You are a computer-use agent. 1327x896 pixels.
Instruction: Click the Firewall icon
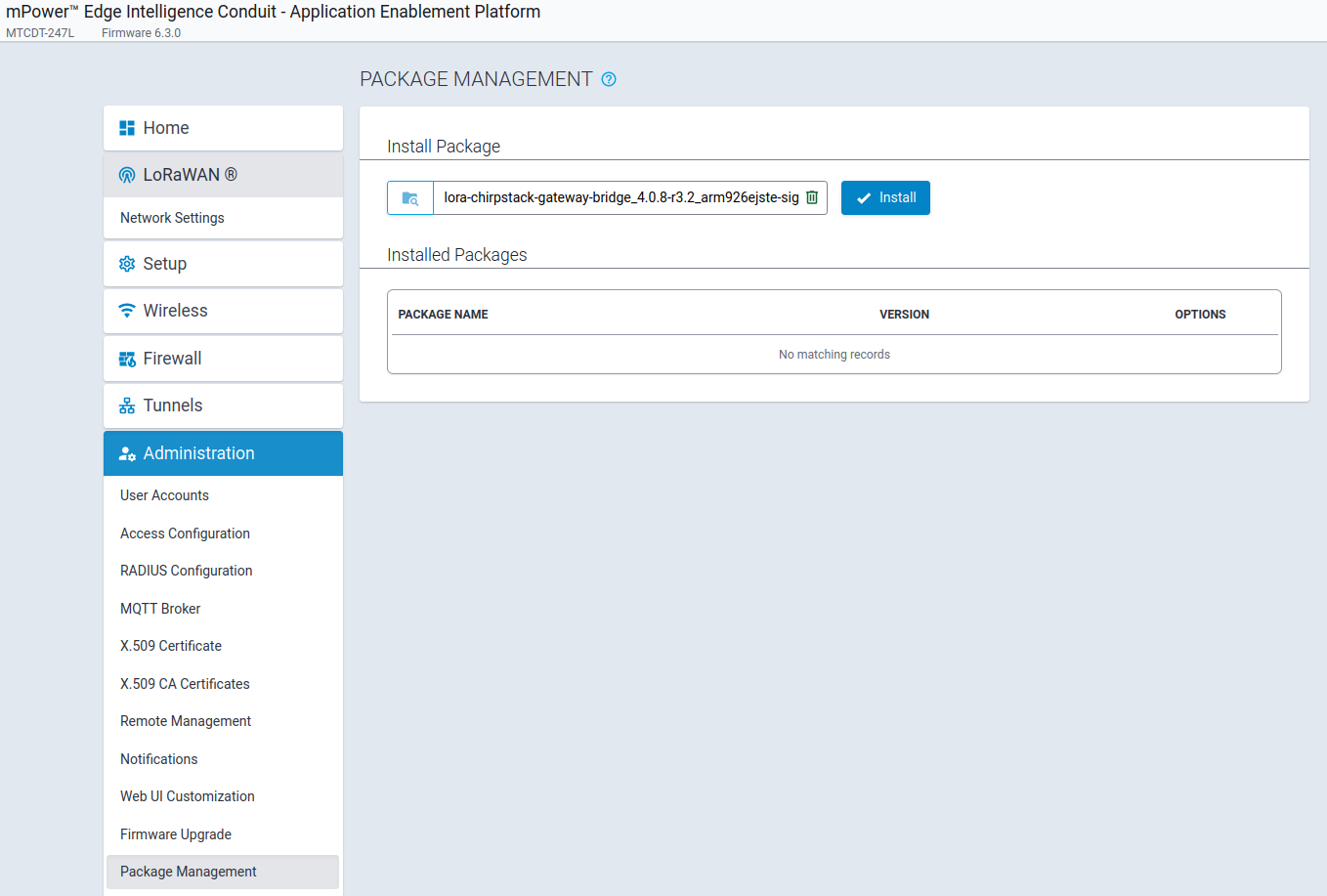tap(127, 359)
